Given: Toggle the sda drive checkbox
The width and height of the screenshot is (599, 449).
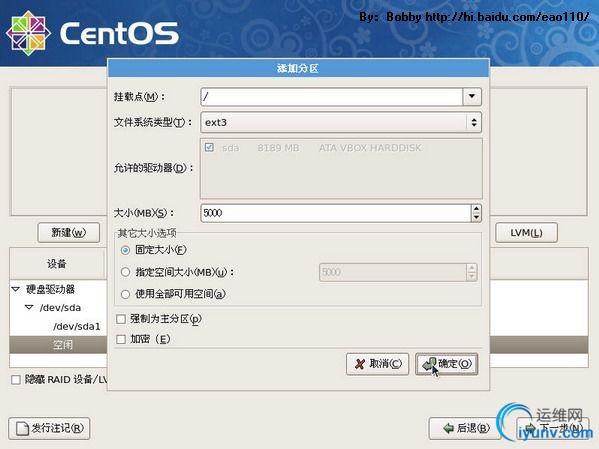Looking at the screenshot, I should pyautogui.click(x=209, y=148).
